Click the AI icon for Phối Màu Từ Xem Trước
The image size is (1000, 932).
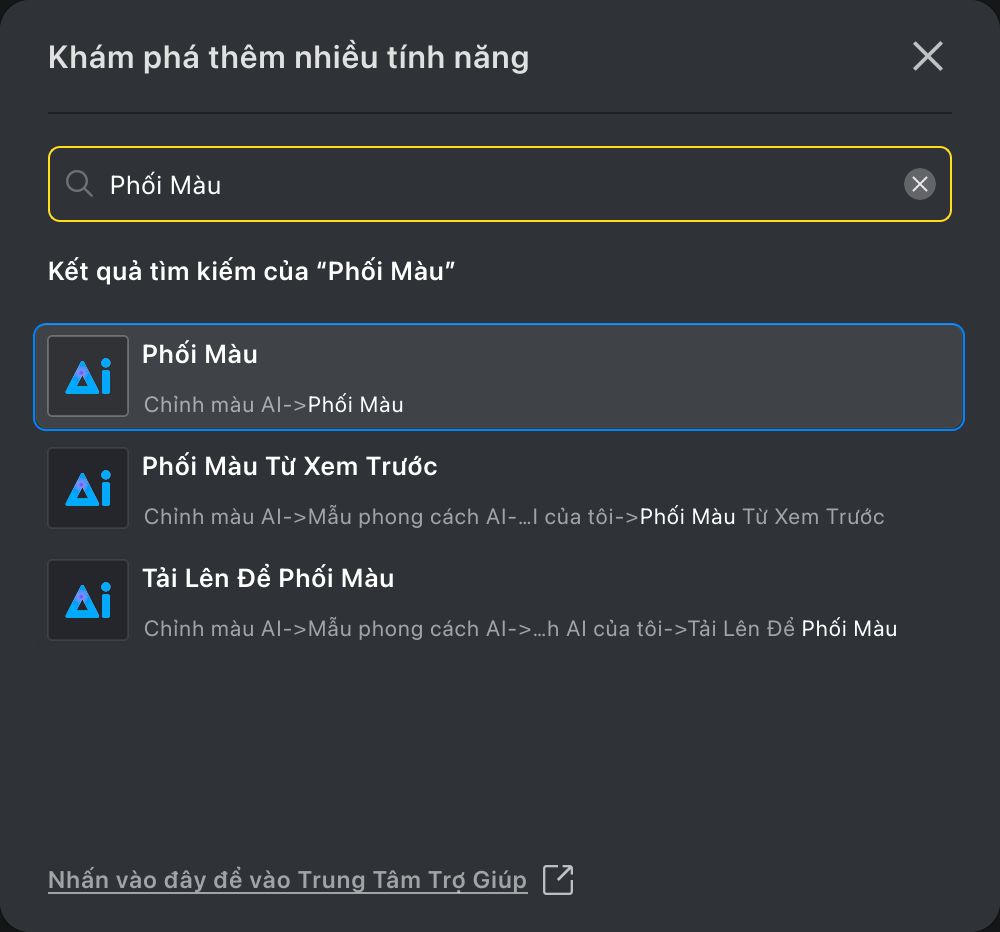(88, 488)
